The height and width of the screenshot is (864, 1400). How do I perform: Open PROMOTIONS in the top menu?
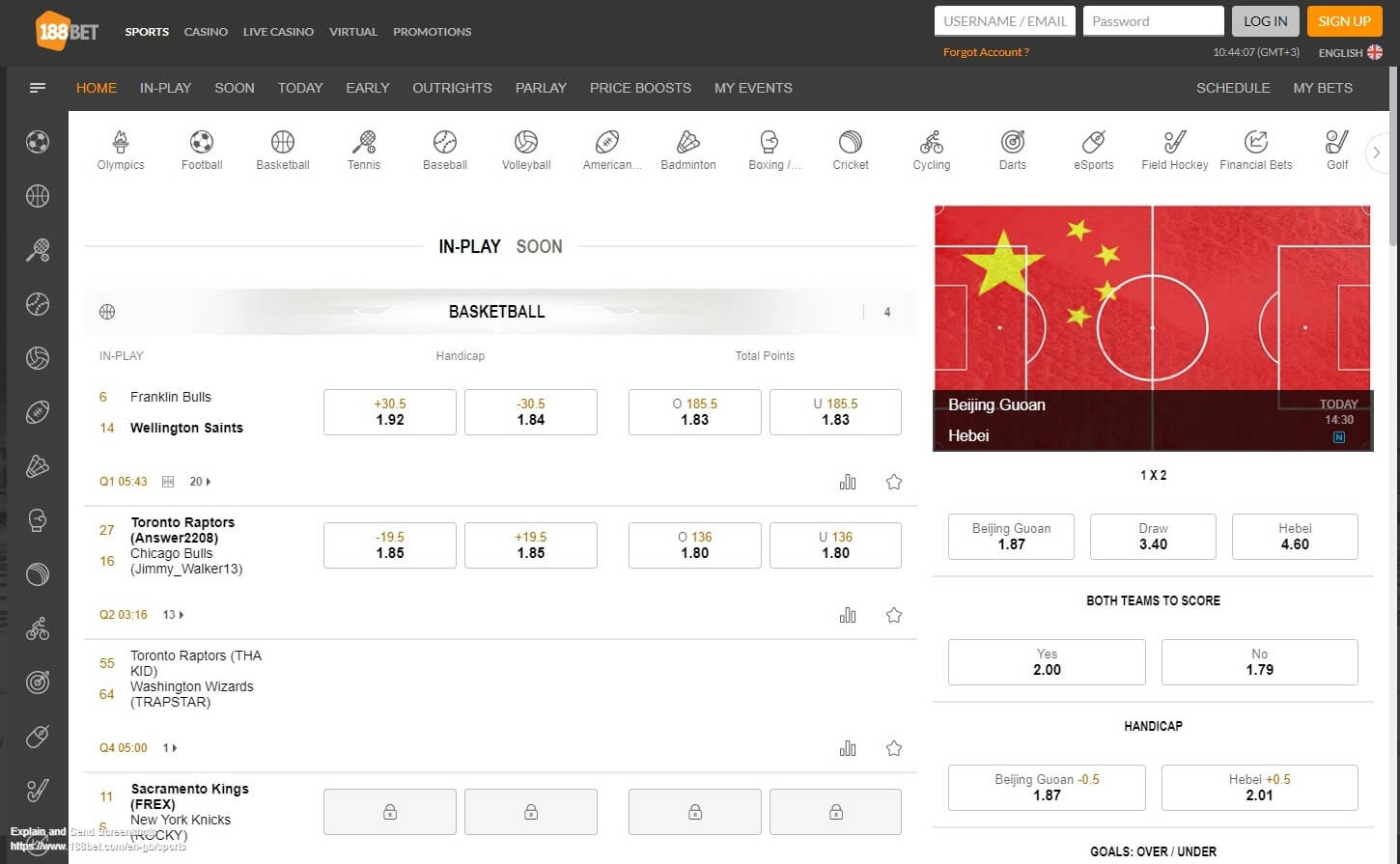(x=433, y=32)
